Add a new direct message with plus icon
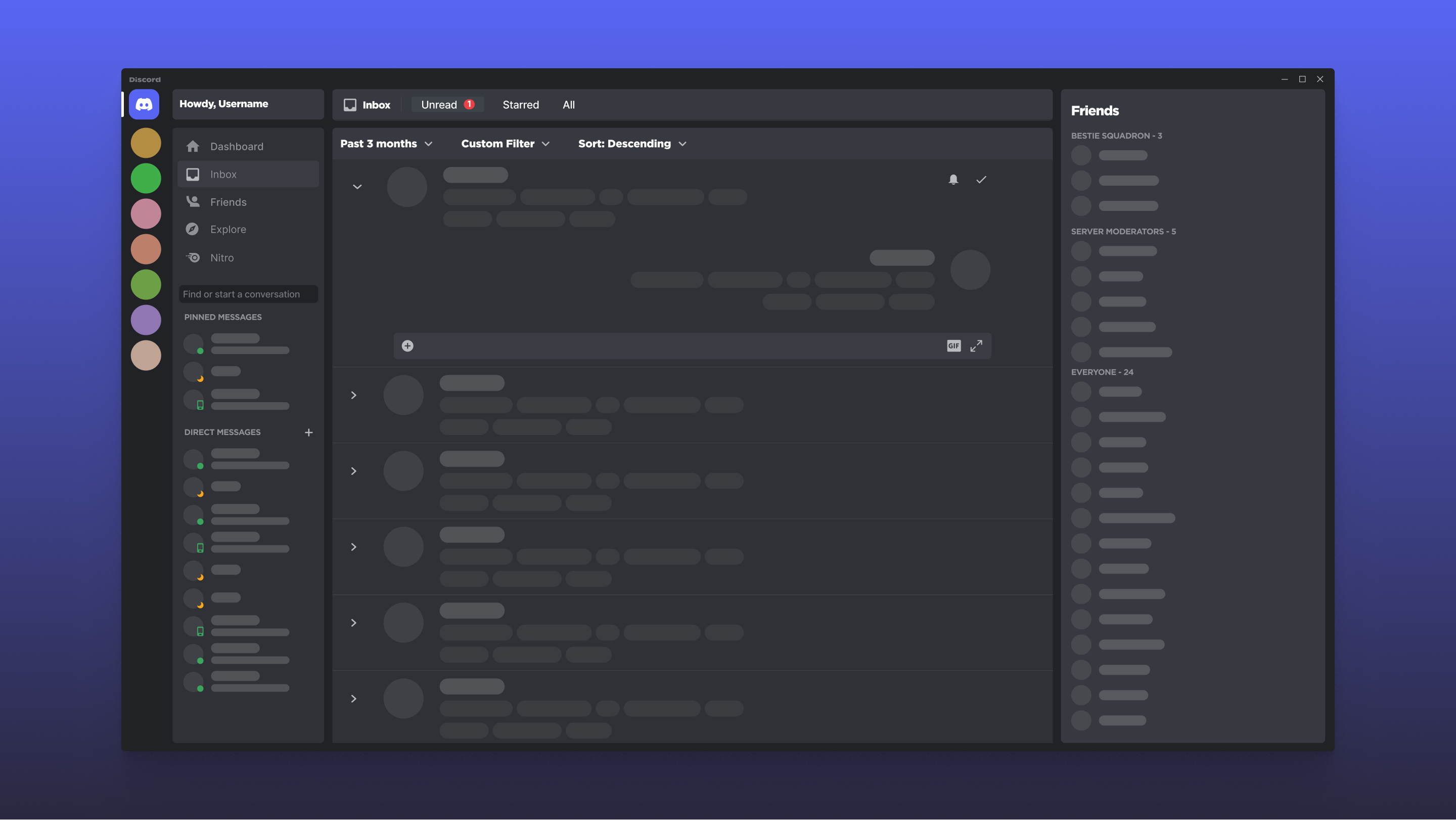 308,433
